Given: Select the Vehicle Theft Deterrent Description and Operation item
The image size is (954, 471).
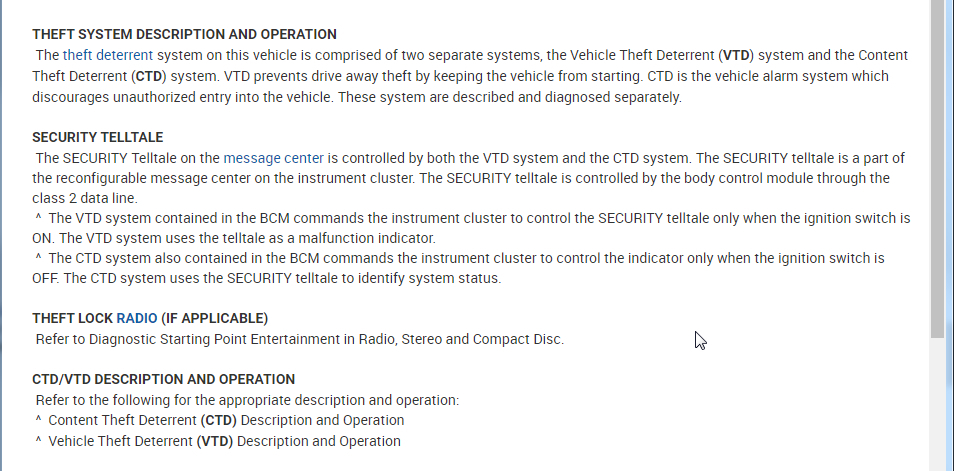Looking at the screenshot, I should tap(224, 441).
